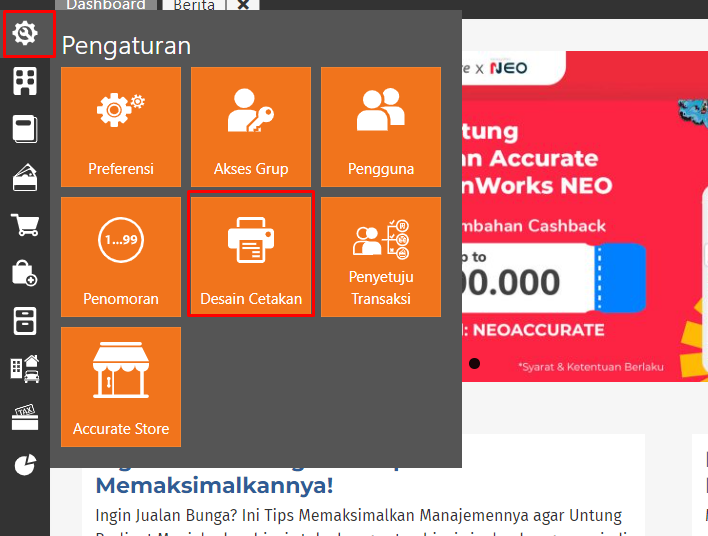
Task: Open the purchase bag sidebar icon
Action: 25,273
